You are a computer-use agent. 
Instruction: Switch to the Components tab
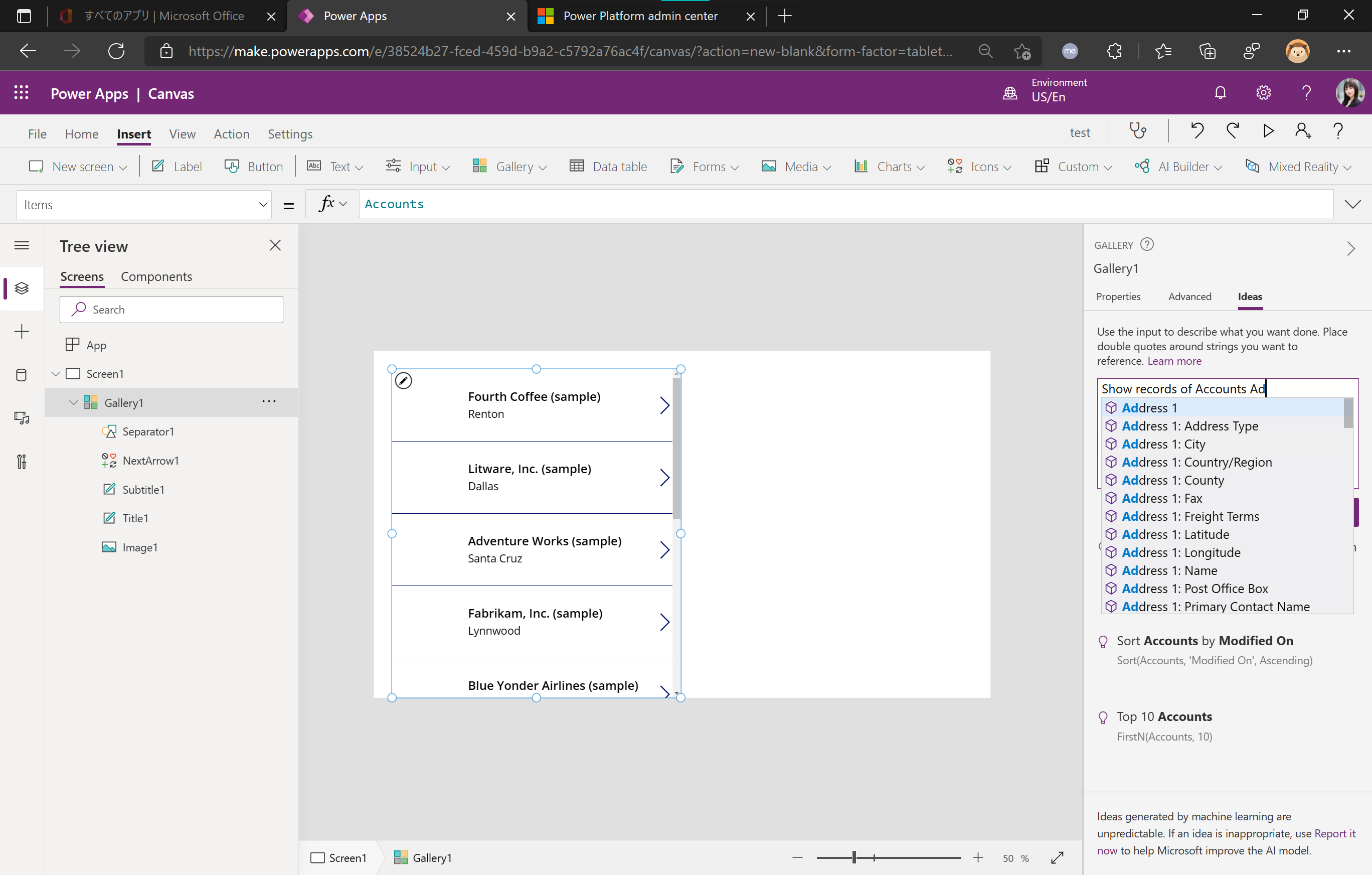click(x=156, y=276)
